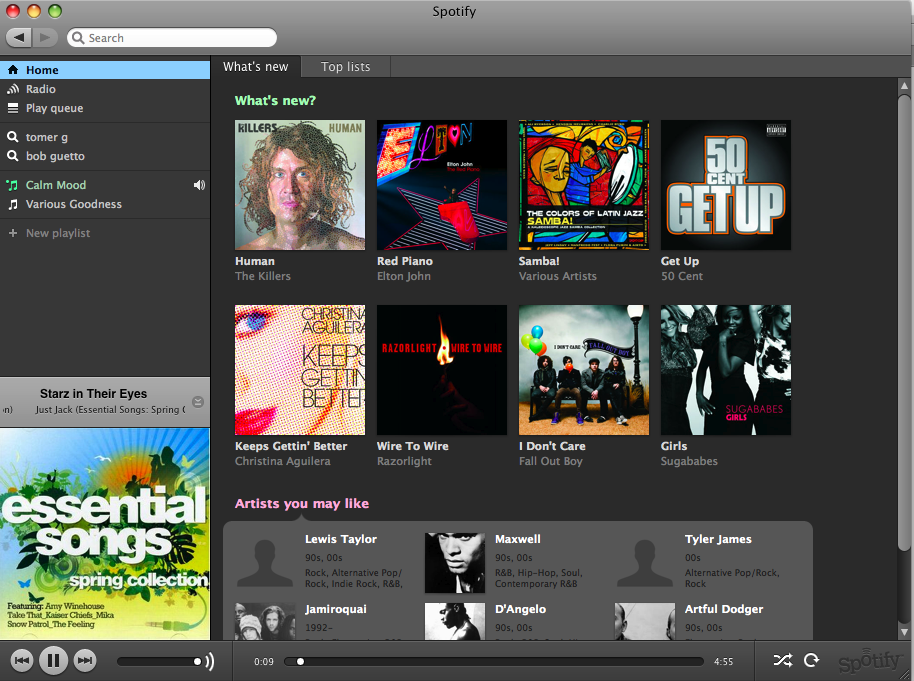
Task: Click the Maxwell artist photo
Action: [x=455, y=563]
